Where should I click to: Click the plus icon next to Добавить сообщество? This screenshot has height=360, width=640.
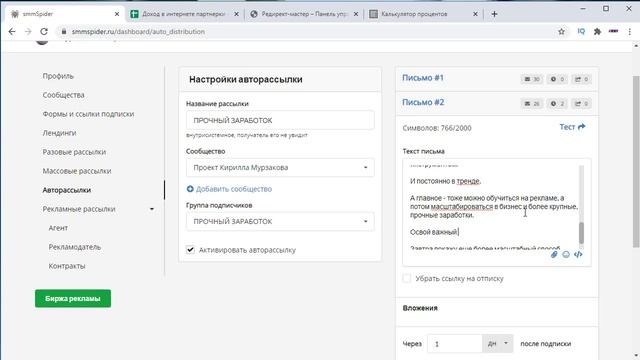(190, 189)
